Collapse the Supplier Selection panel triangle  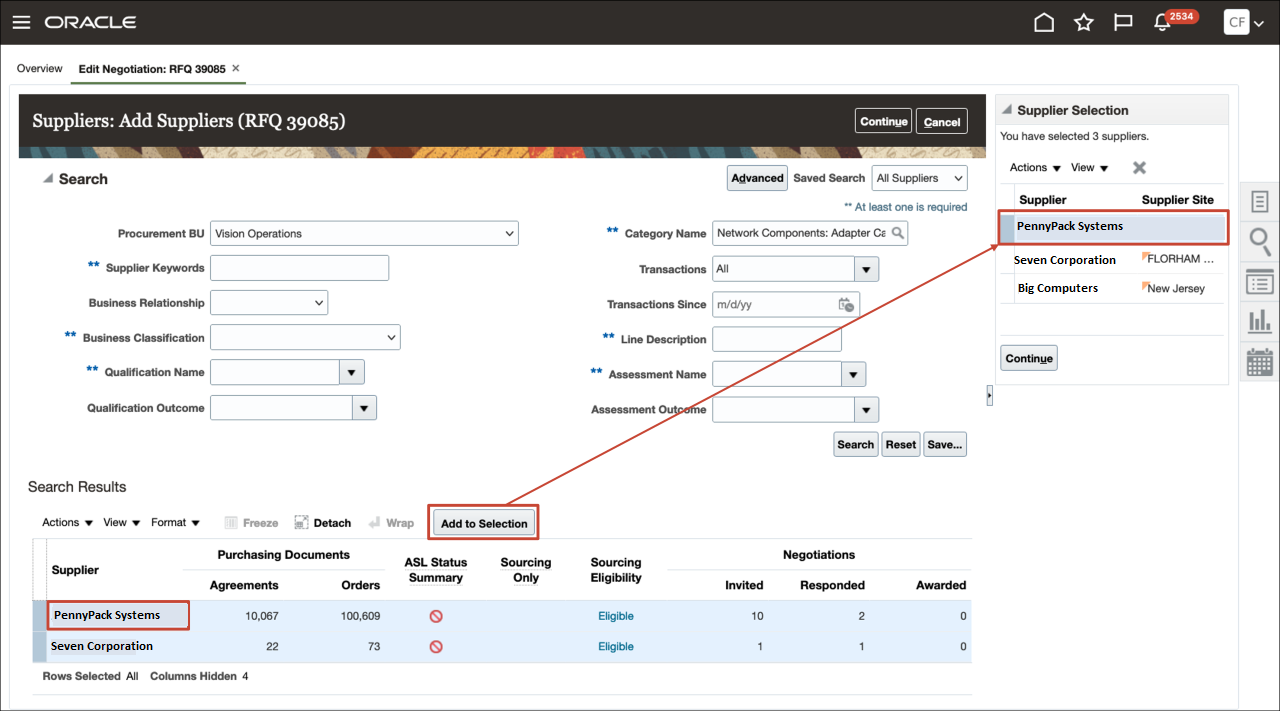(x=1007, y=110)
